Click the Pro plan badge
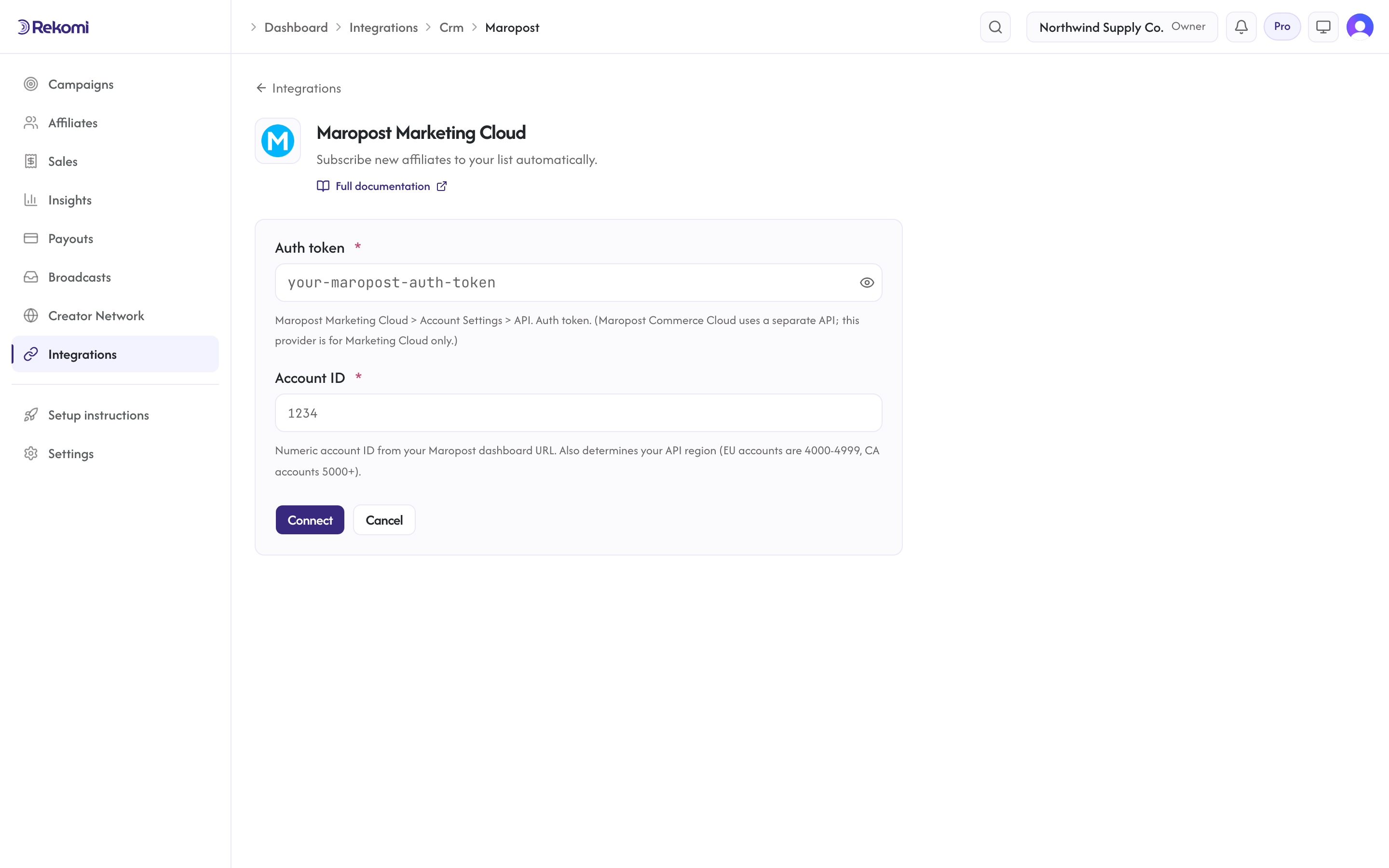 point(1281,27)
